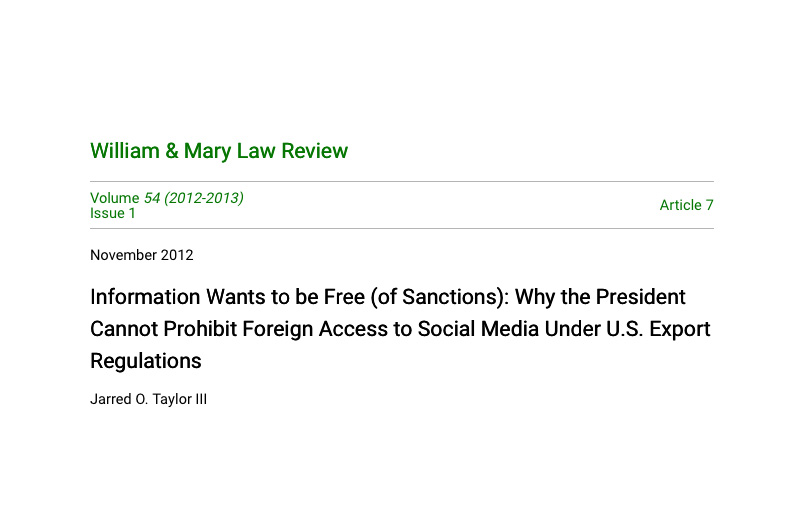
Task: Click the horizontal divider above the Volume line
Action: (402, 181)
